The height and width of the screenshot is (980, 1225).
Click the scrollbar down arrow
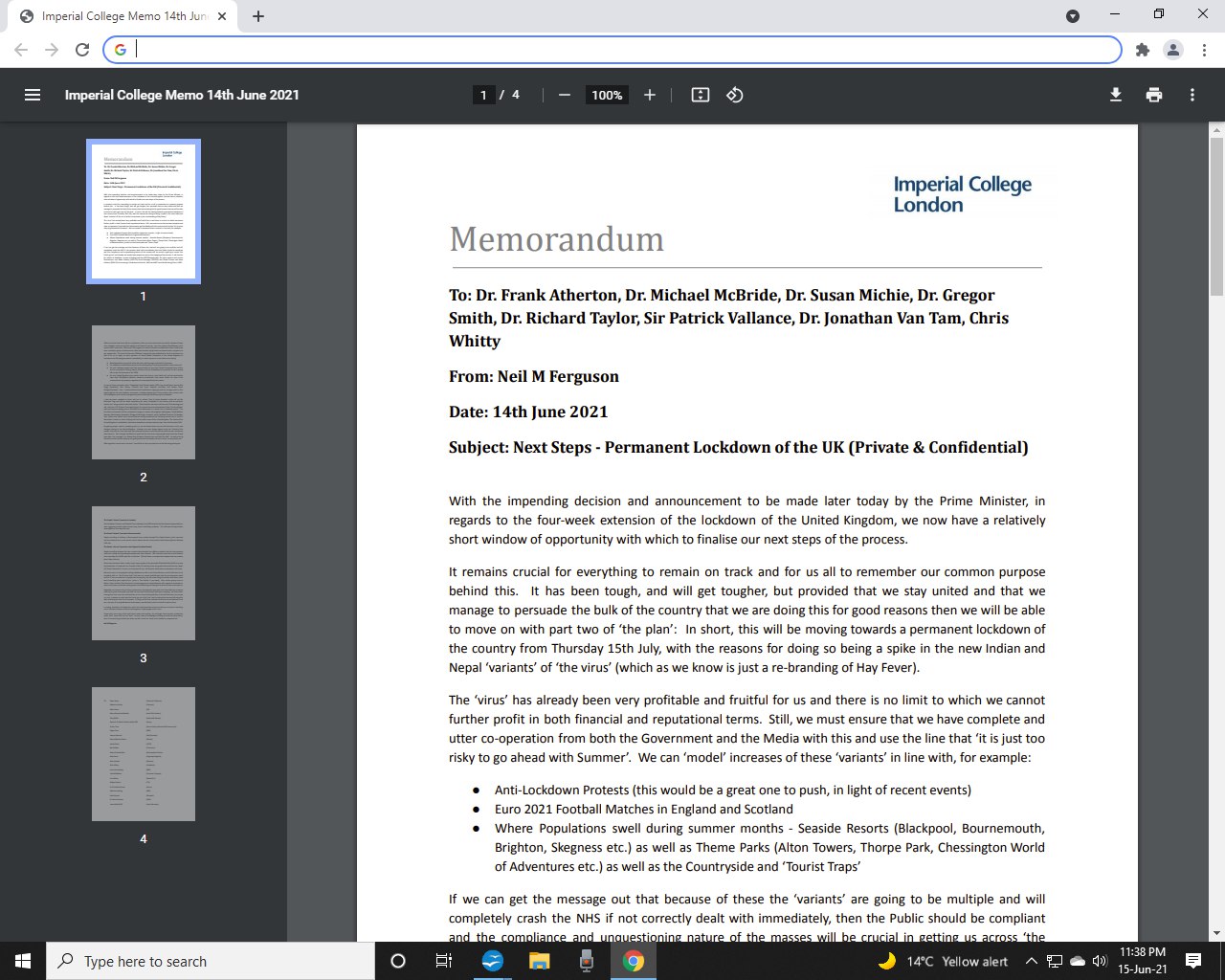coord(1217,933)
